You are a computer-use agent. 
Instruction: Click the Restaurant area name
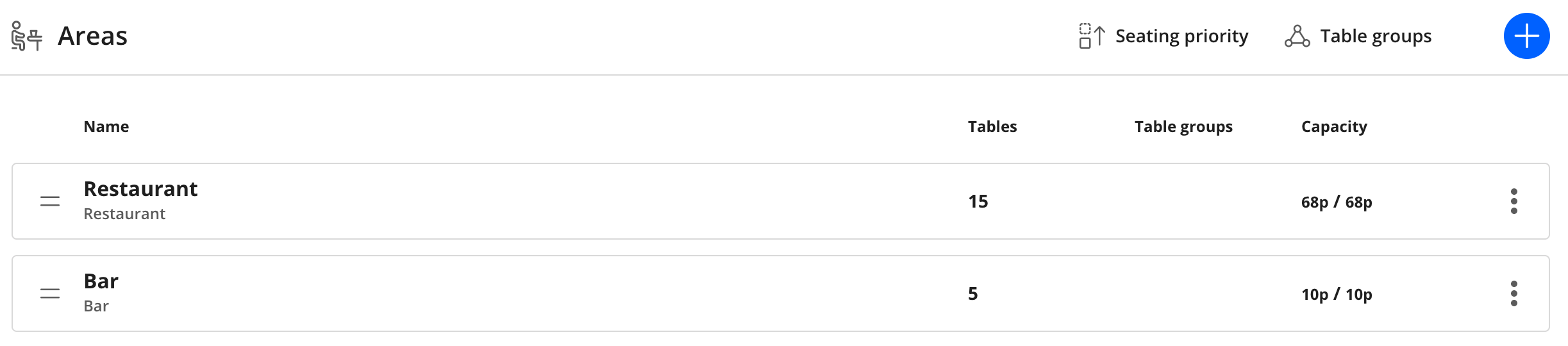pos(140,189)
